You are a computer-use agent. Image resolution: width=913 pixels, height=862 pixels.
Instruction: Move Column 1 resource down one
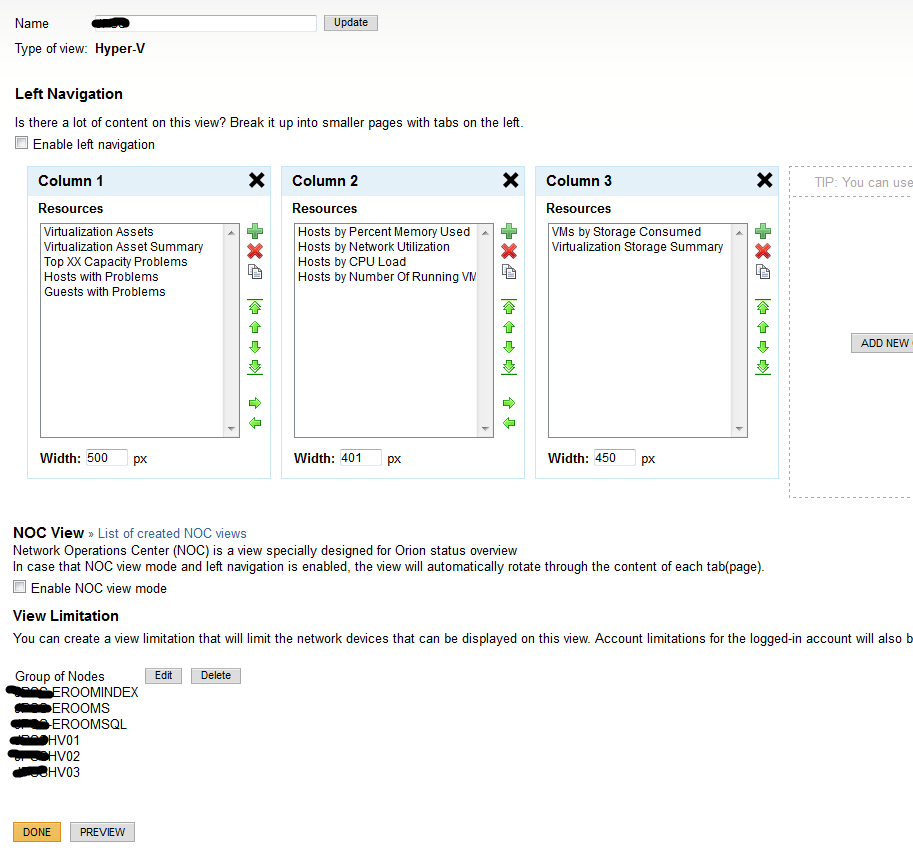(x=255, y=347)
